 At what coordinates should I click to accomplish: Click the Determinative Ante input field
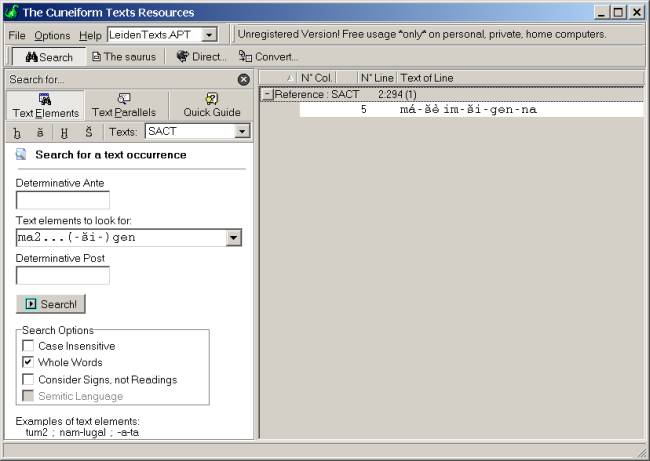62,200
